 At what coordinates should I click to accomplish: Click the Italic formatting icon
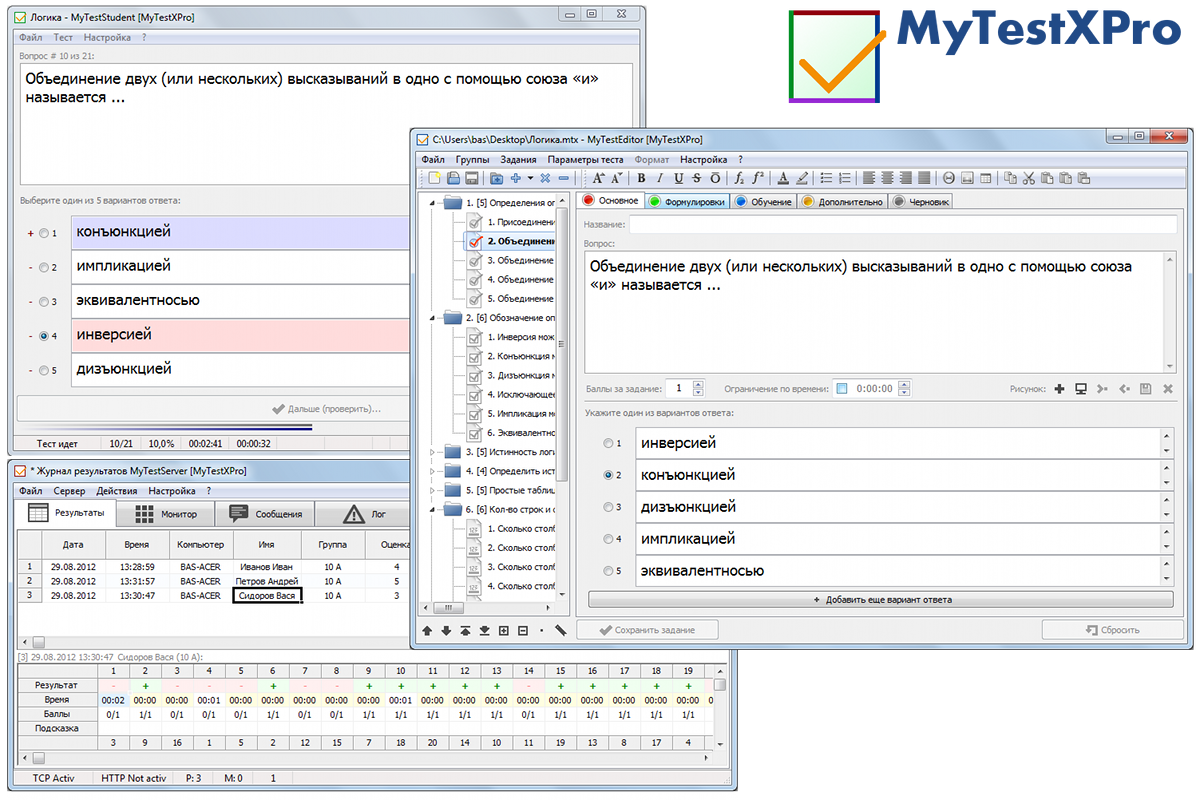tap(661, 179)
